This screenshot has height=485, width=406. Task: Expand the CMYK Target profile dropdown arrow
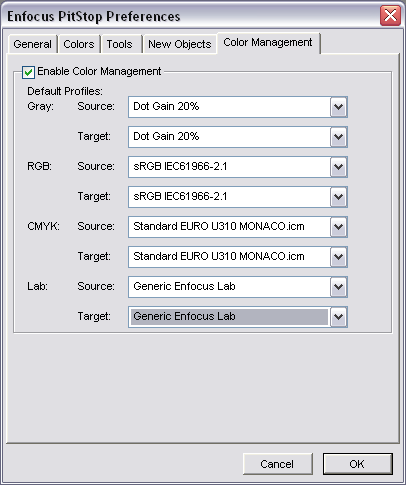click(x=339, y=257)
